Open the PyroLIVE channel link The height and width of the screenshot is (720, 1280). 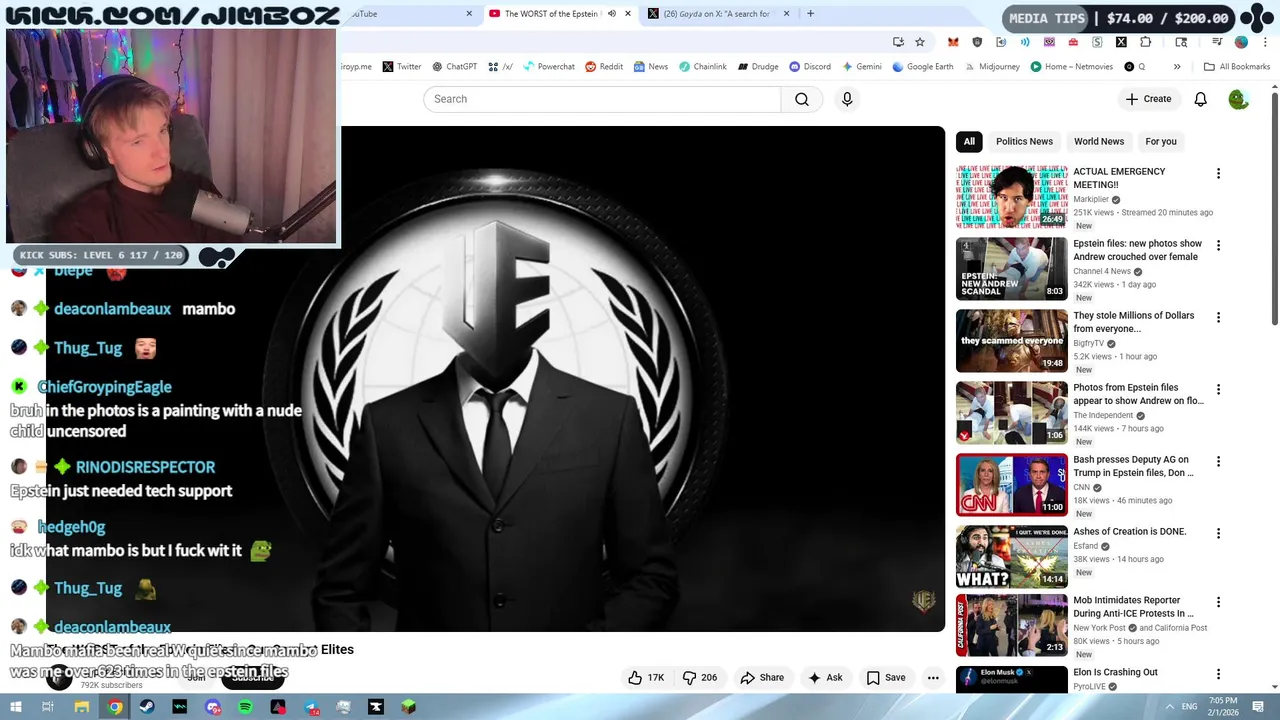[x=1091, y=687]
